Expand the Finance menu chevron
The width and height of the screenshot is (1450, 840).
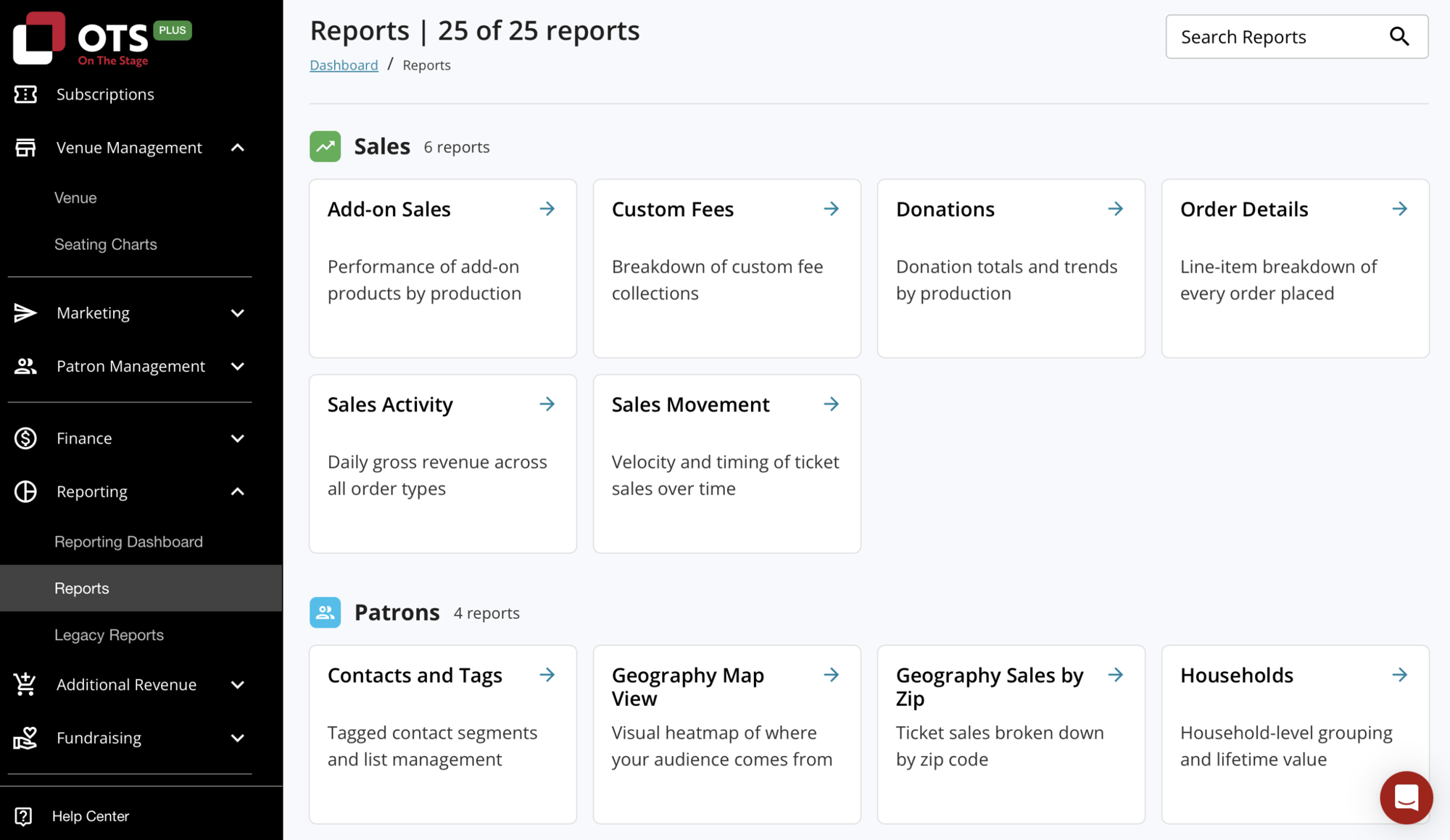tap(238, 438)
